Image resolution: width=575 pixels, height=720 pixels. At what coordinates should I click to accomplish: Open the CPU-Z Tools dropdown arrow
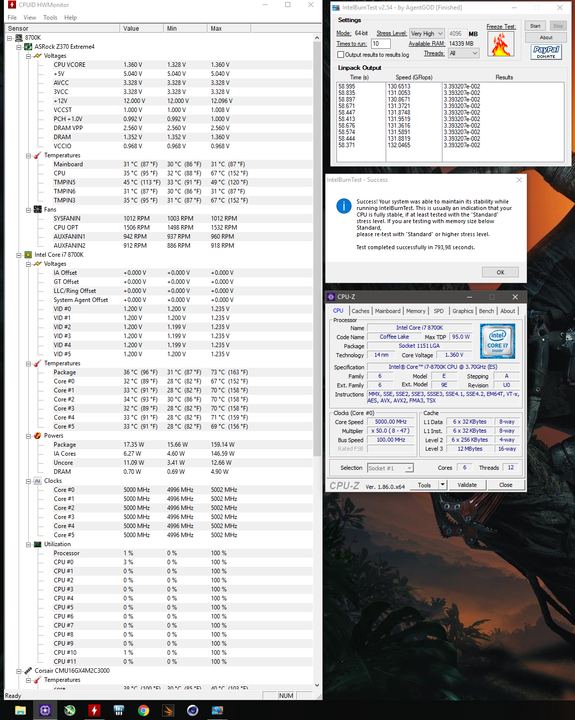(x=442, y=484)
